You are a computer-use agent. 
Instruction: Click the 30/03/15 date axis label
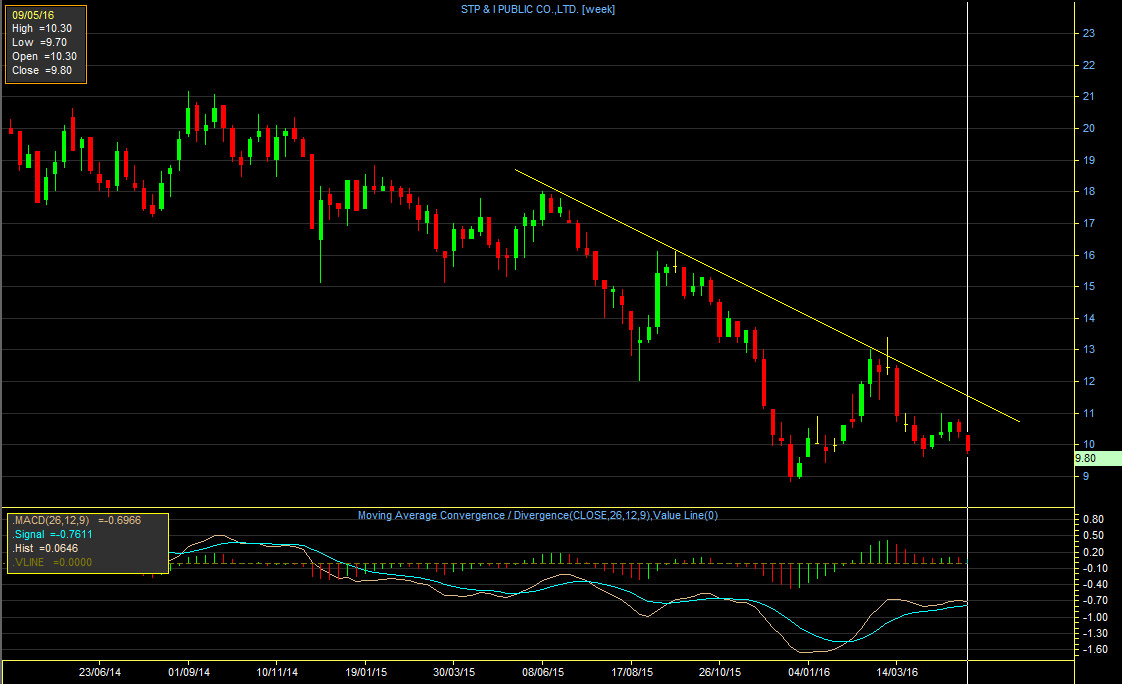point(454,672)
